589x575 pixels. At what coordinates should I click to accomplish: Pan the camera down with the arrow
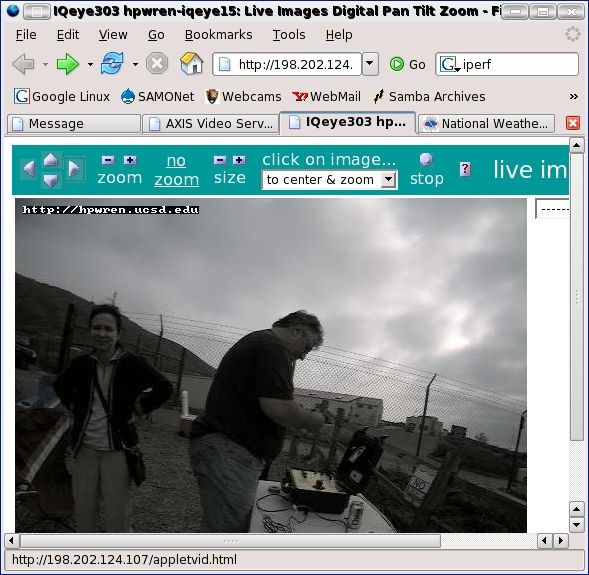point(50,180)
